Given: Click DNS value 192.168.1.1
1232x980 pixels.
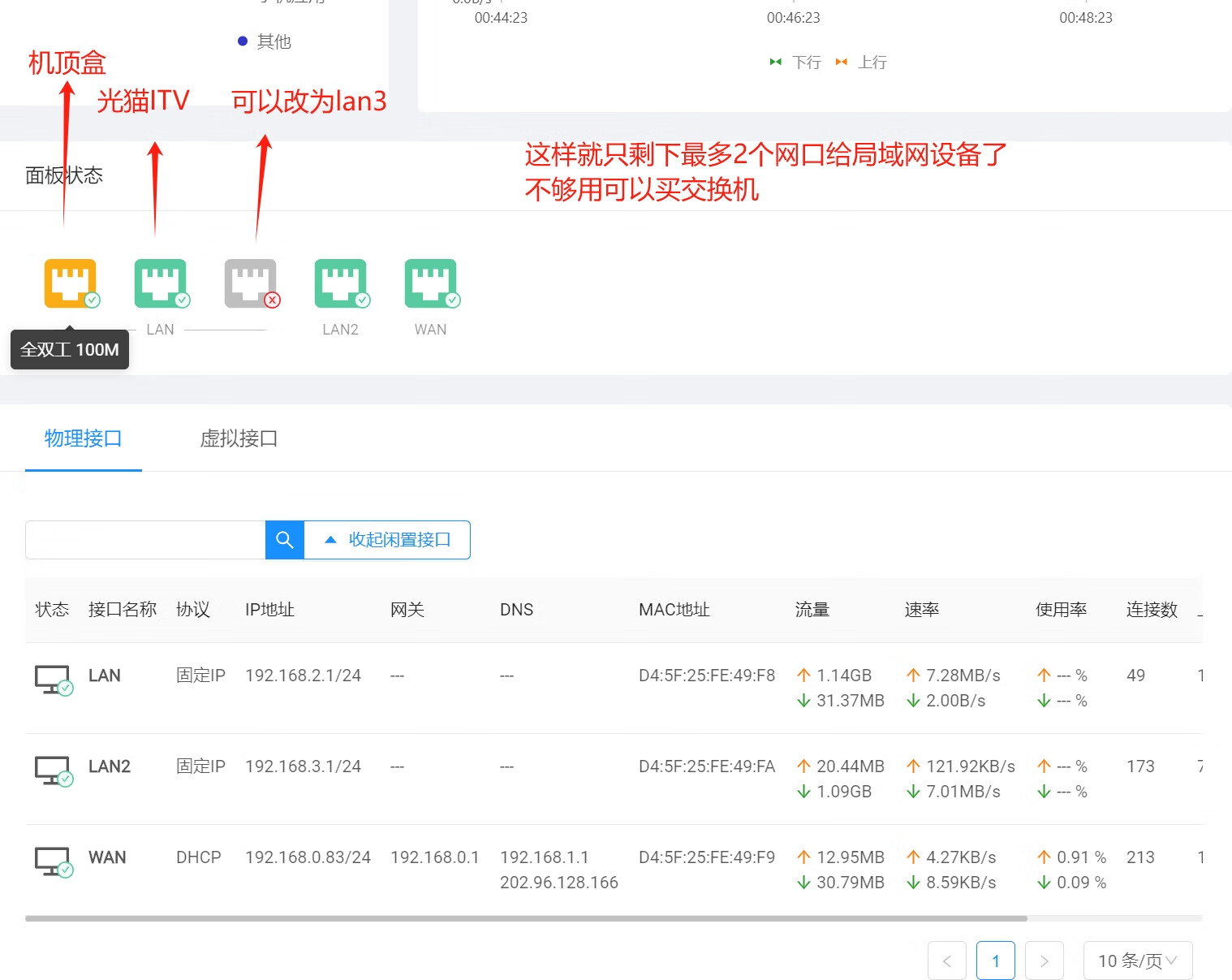Looking at the screenshot, I should pyautogui.click(x=545, y=857).
